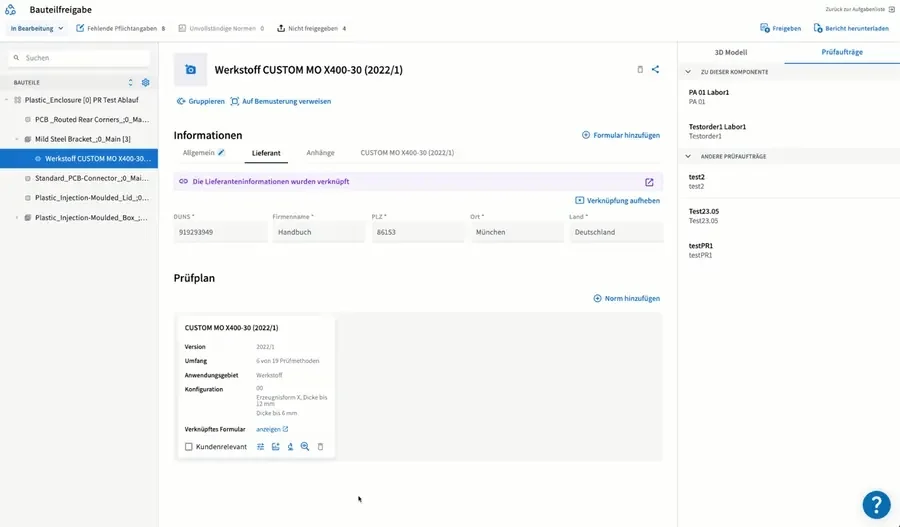Click the share icon beside the Werkstoff title
The image size is (900, 527).
655,69
